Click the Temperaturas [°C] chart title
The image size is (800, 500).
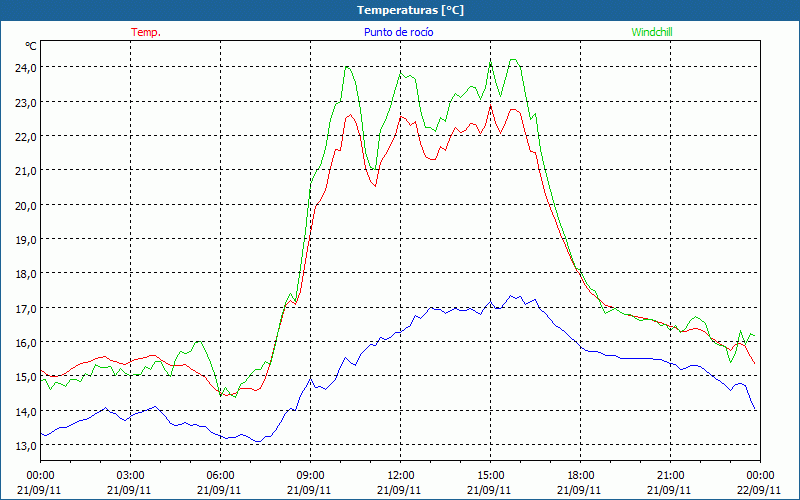click(411, 9)
